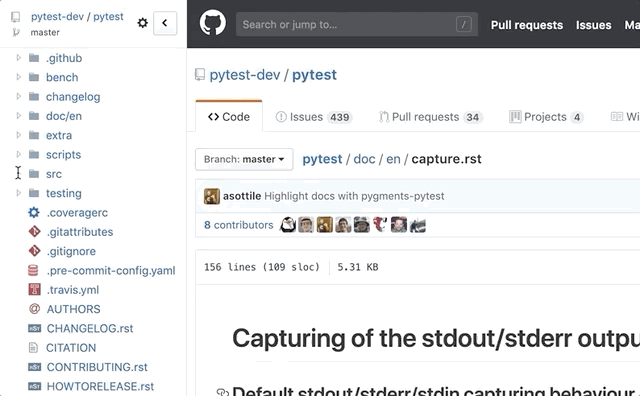This screenshot has width=640, height=396.
Task: Expand the extra folder arrow
Action: 18,135
